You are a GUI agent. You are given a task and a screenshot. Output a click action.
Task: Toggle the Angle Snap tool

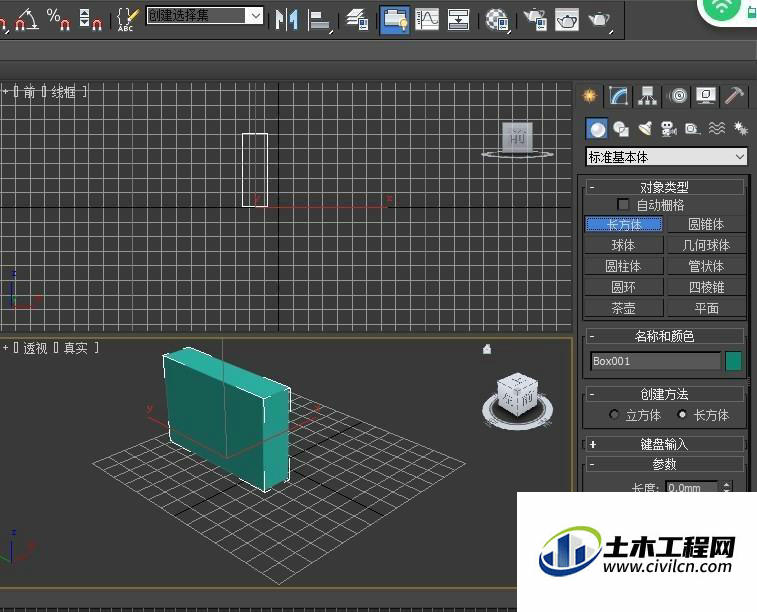pos(27,18)
